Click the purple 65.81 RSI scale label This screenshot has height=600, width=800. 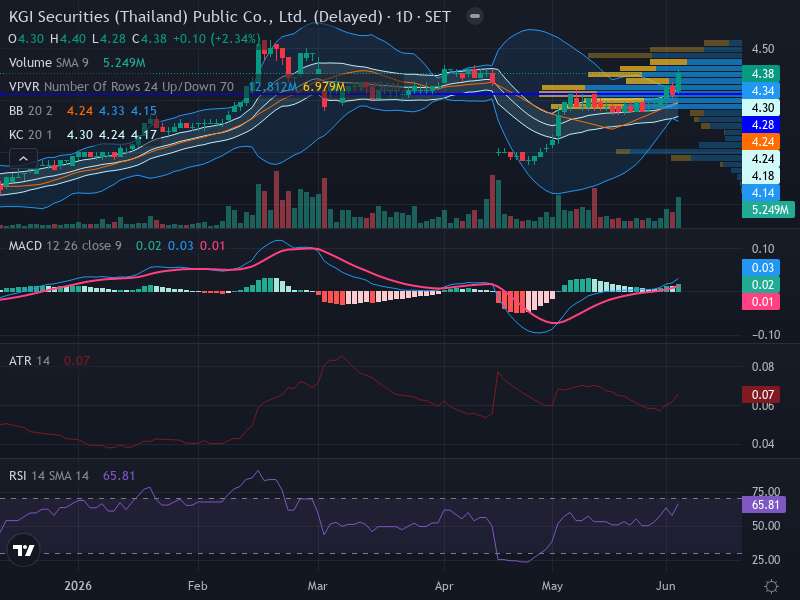pyautogui.click(x=764, y=505)
